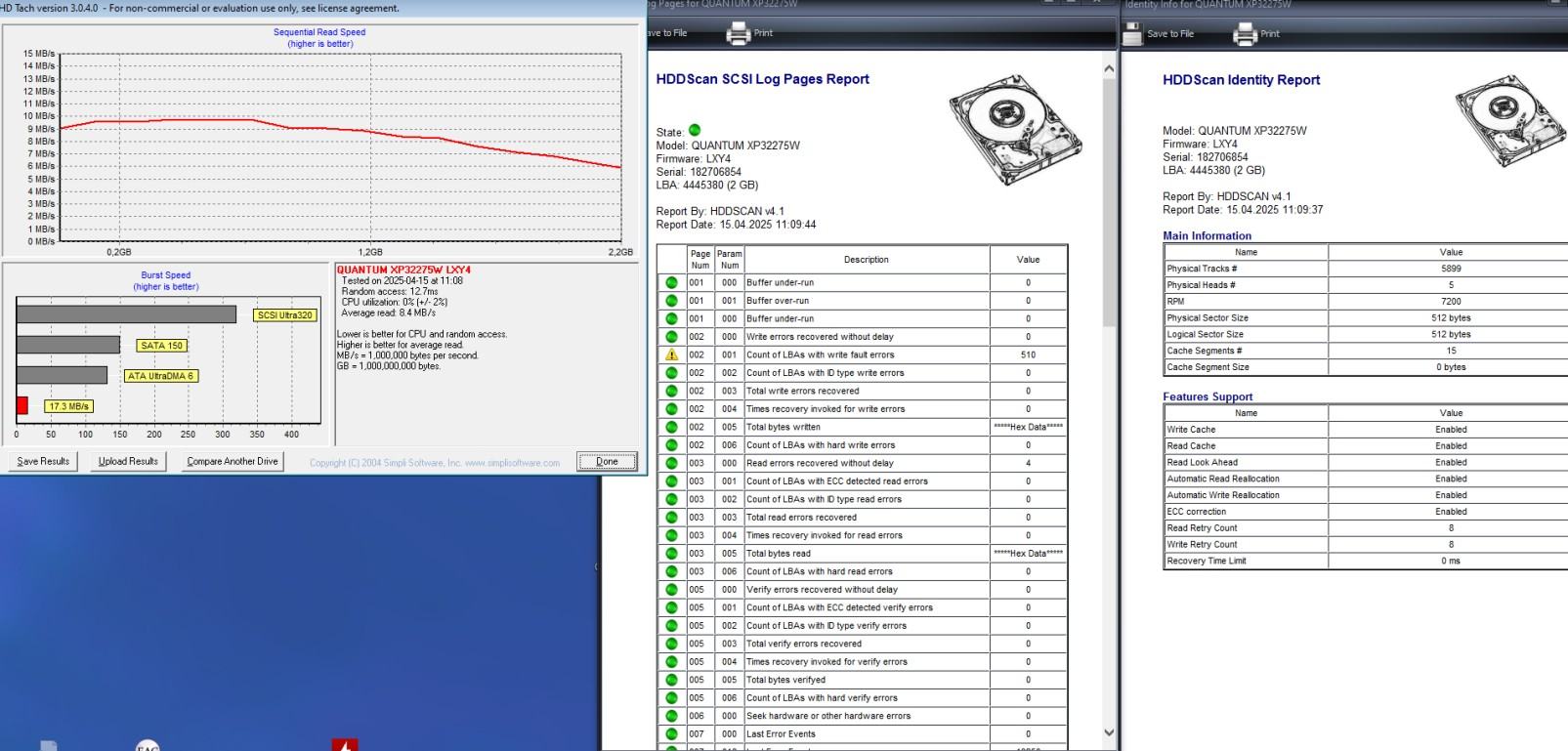This screenshot has width=1568, height=751.
Task: Click green State indicator in Log Pages report
Action: tap(695, 131)
